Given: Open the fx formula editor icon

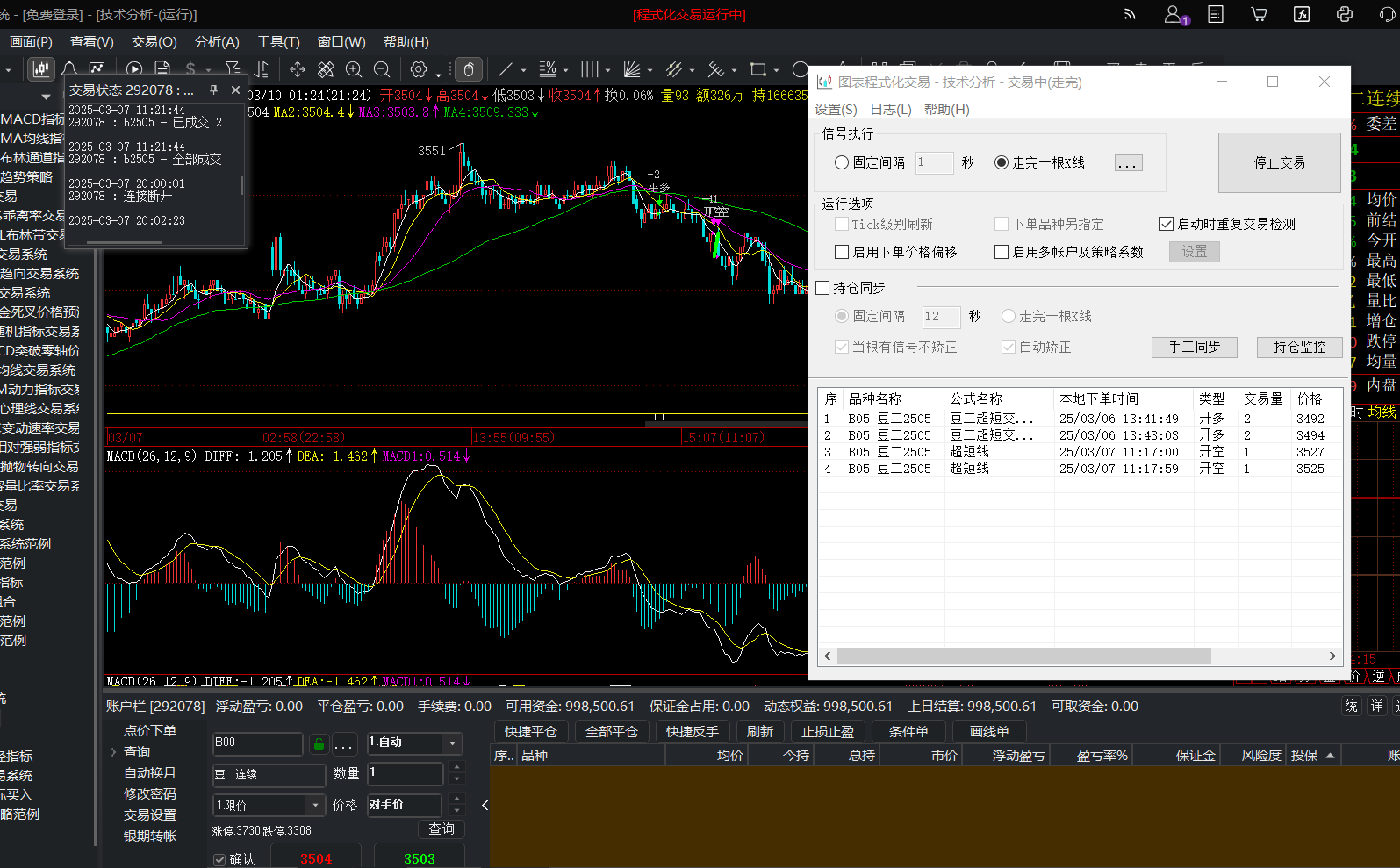Looking at the screenshot, I should pos(1302,14).
